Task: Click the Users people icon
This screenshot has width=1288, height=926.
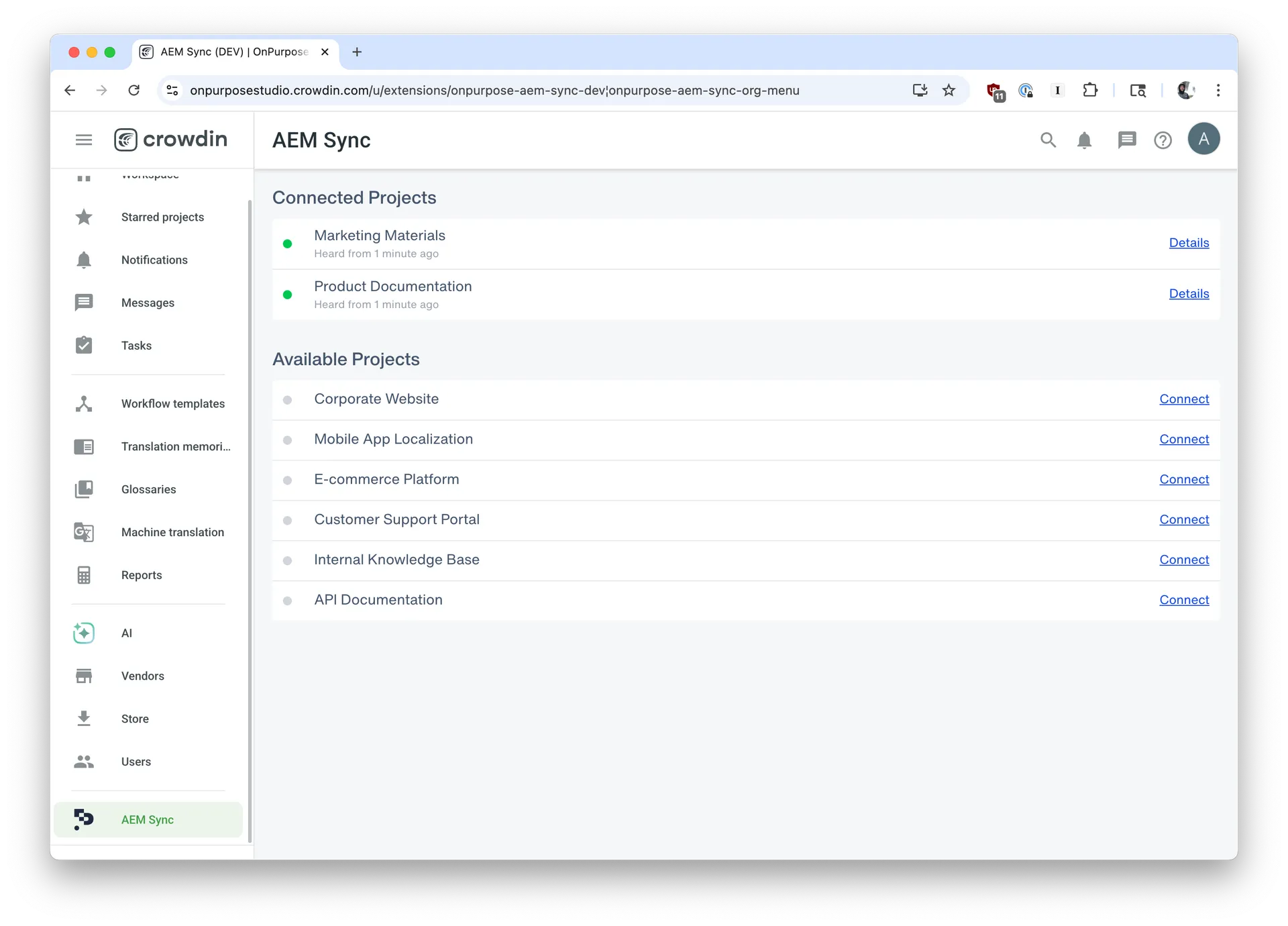Action: pyautogui.click(x=84, y=762)
